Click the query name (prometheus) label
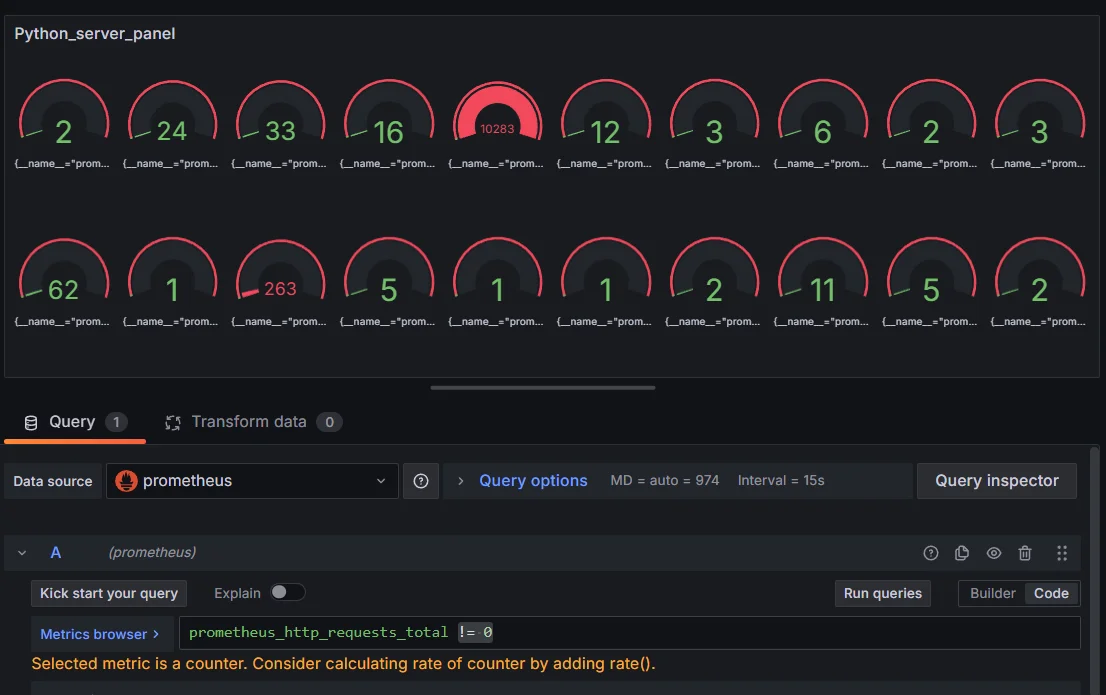The width and height of the screenshot is (1106, 695). pyautogui.click(x=152, y=552)
